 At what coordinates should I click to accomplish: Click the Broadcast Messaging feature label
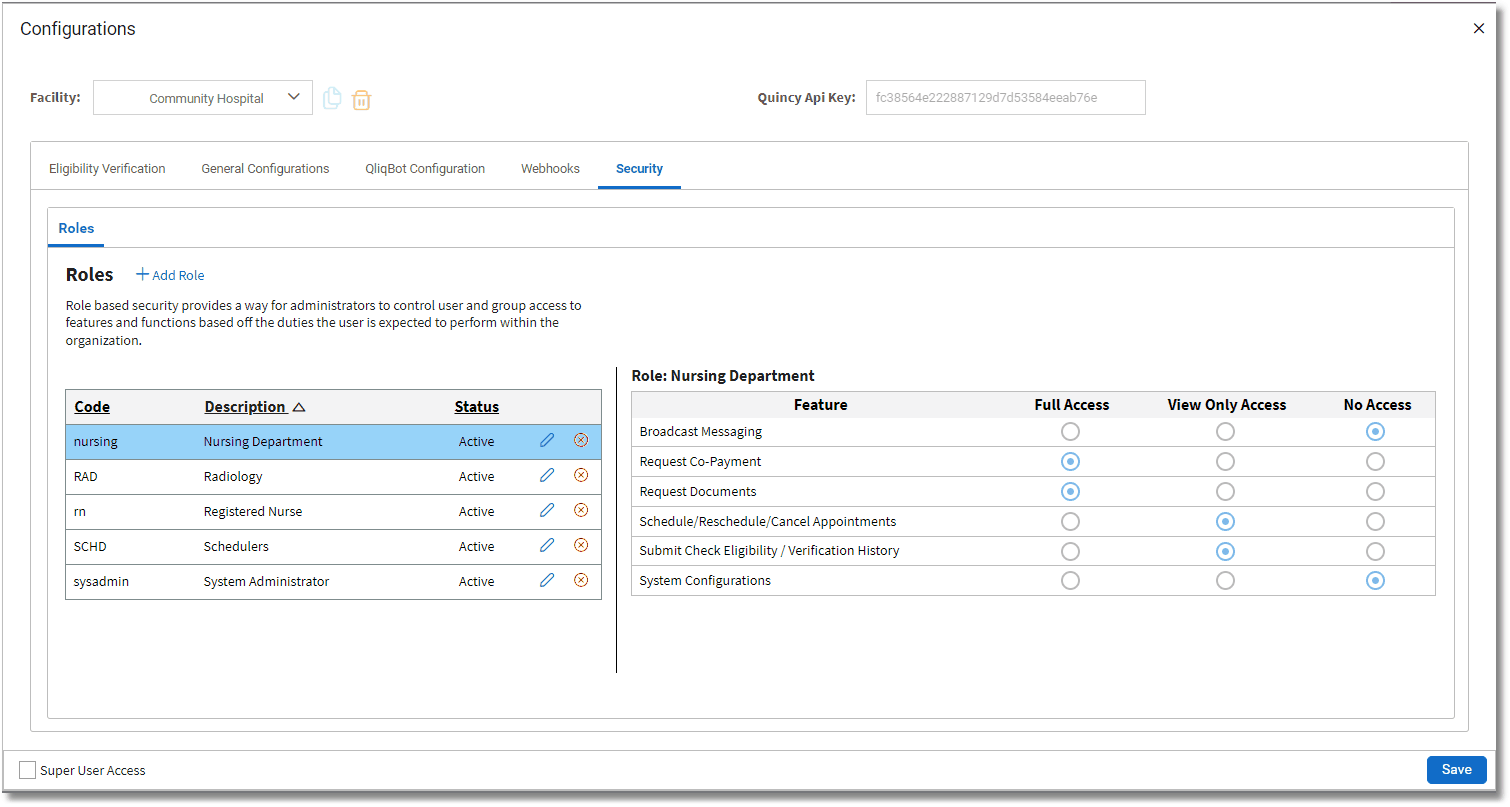pos(700,432)
